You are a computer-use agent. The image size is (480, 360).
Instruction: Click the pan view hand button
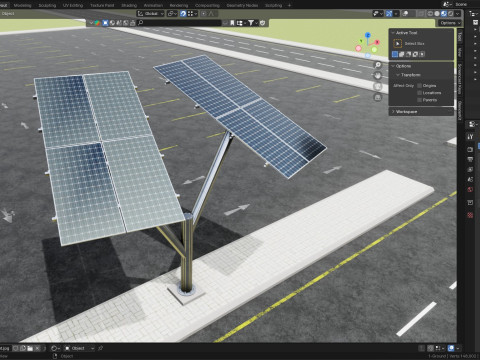(378, 76)
